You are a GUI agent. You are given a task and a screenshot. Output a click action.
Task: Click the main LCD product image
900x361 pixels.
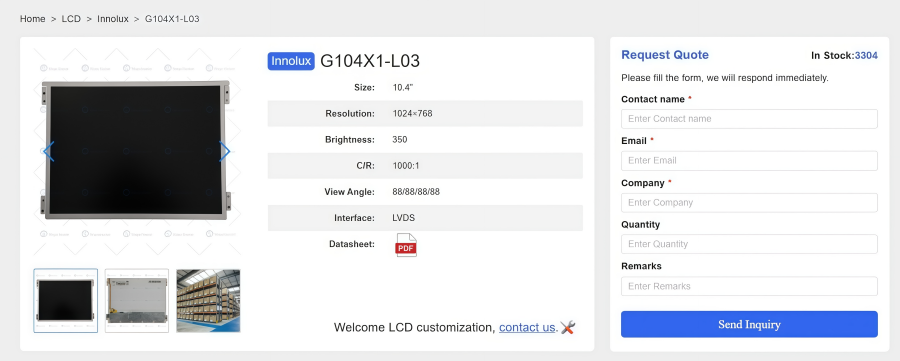[x=137, y=151]
